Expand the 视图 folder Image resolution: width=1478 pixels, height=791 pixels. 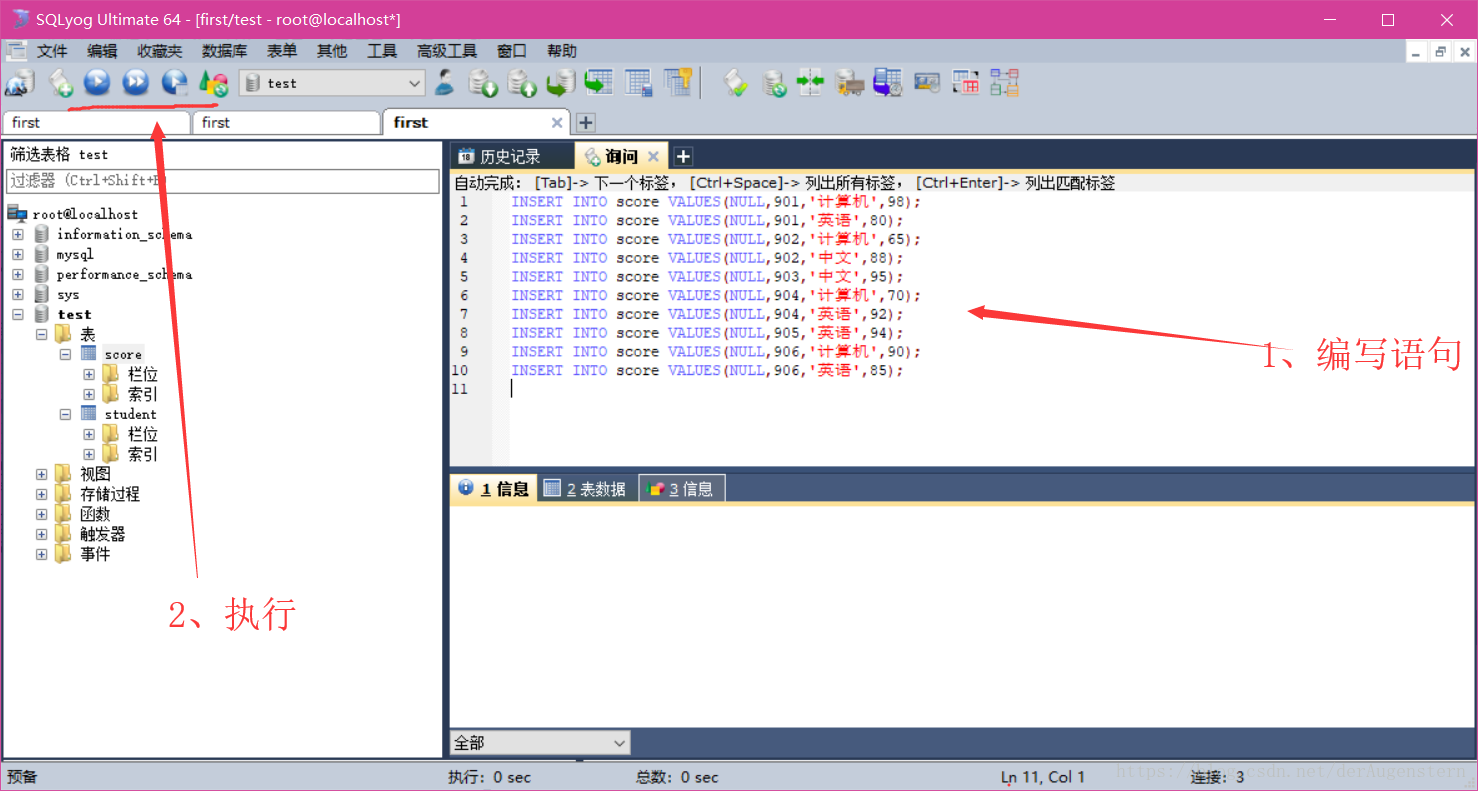41,474
